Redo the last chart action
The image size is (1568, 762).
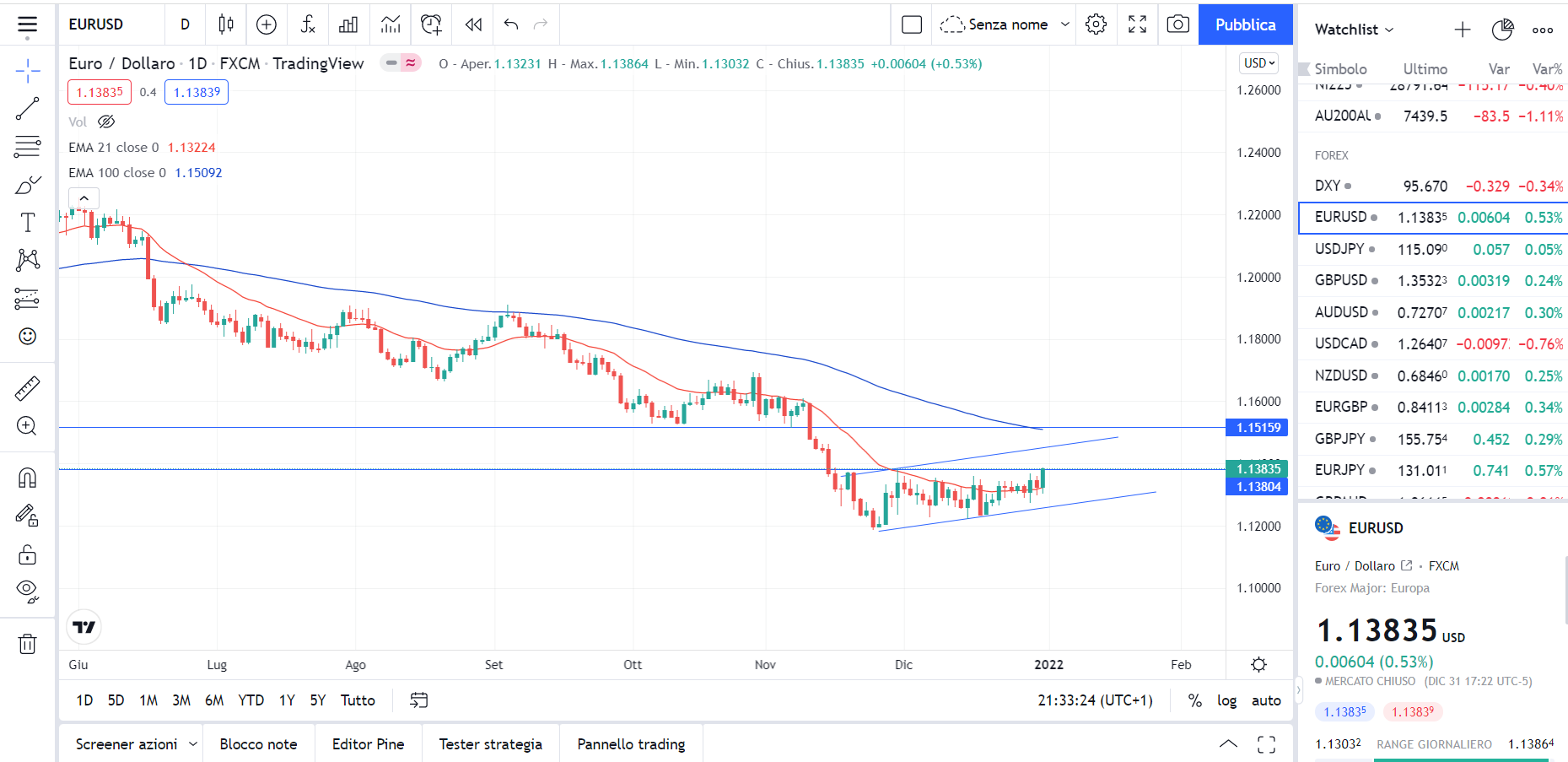click(541, 24)
